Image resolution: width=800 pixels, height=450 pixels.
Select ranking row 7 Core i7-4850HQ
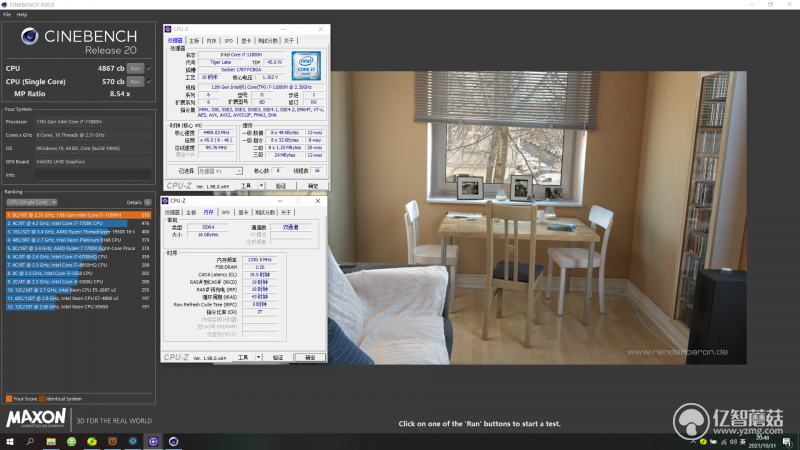(79, 265)
